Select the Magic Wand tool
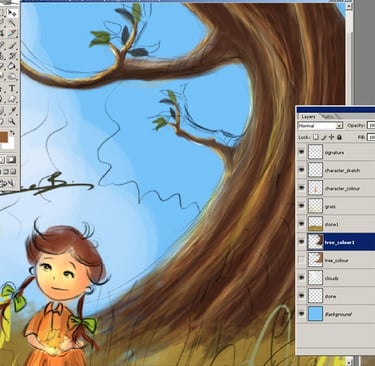This screenshot has width=375, height=366. pyautogui.click(x=12, y=23)
